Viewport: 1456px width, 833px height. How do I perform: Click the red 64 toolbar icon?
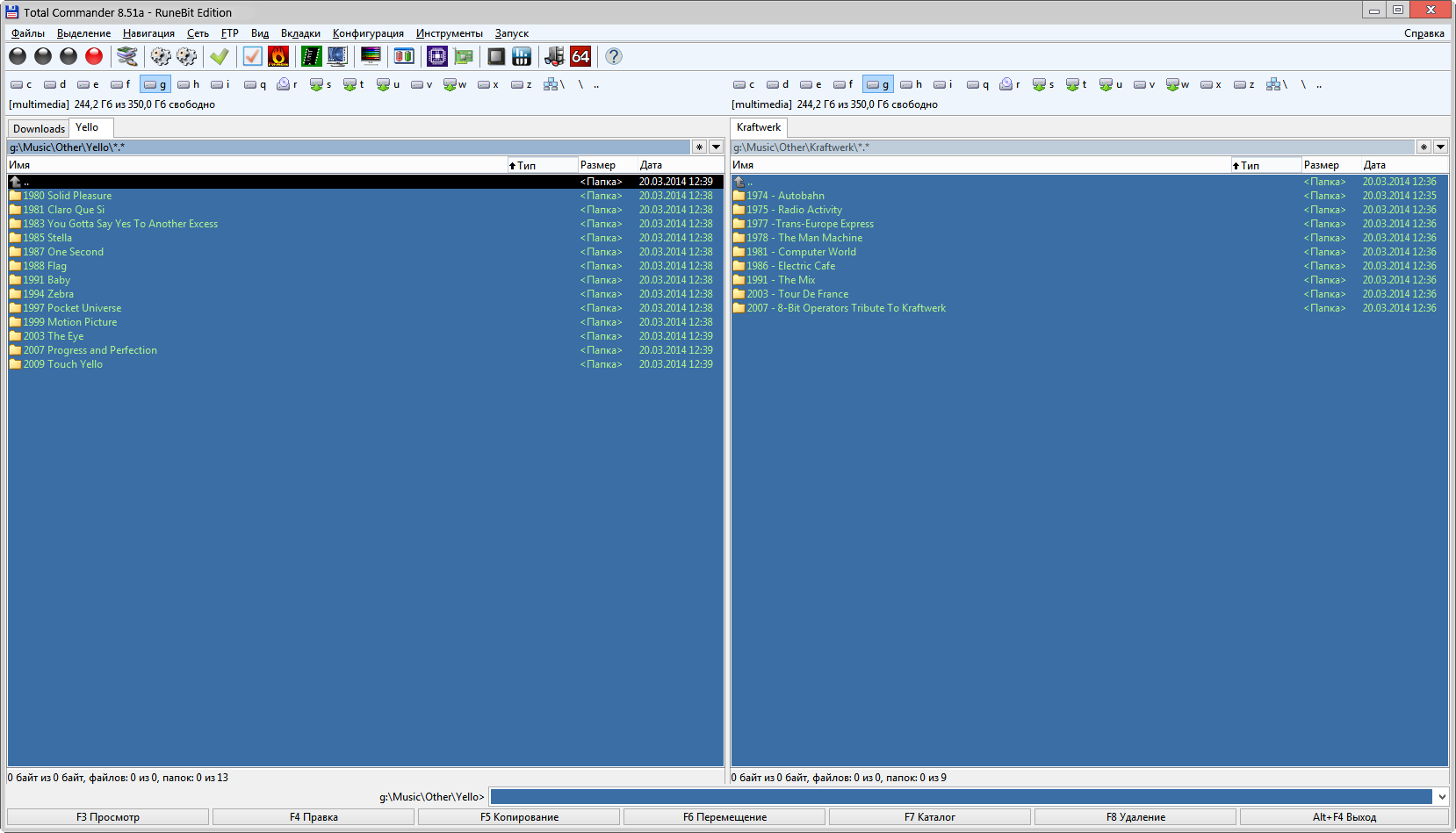[580, 56]
